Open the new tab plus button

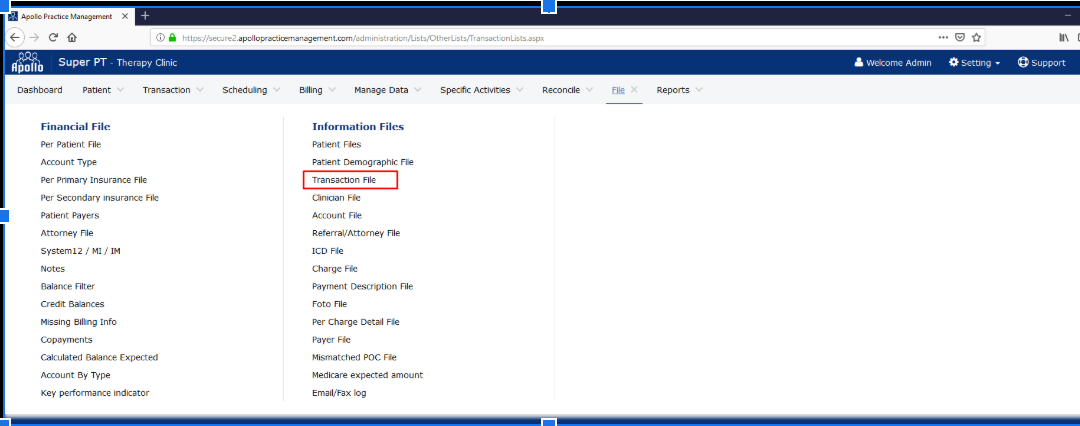(145, 15)
